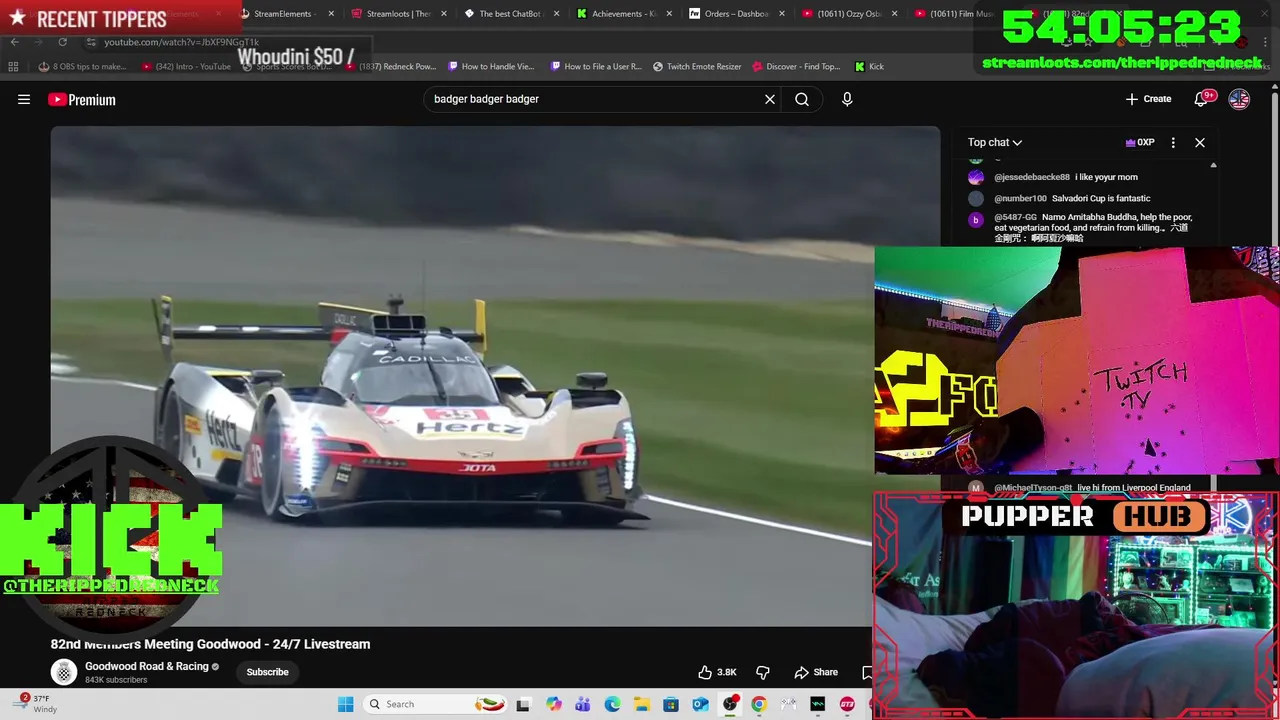This screenshot has height=720, width=1280.
Task: Open Outlook from the taskbar
Action: coord(700,704)
